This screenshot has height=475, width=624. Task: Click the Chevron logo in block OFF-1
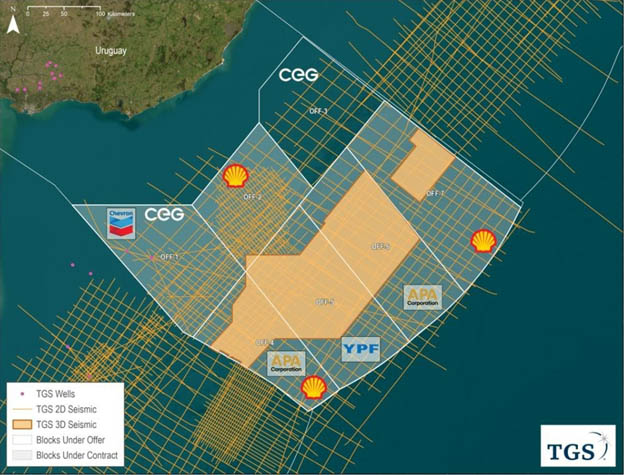tap(121, 224)
